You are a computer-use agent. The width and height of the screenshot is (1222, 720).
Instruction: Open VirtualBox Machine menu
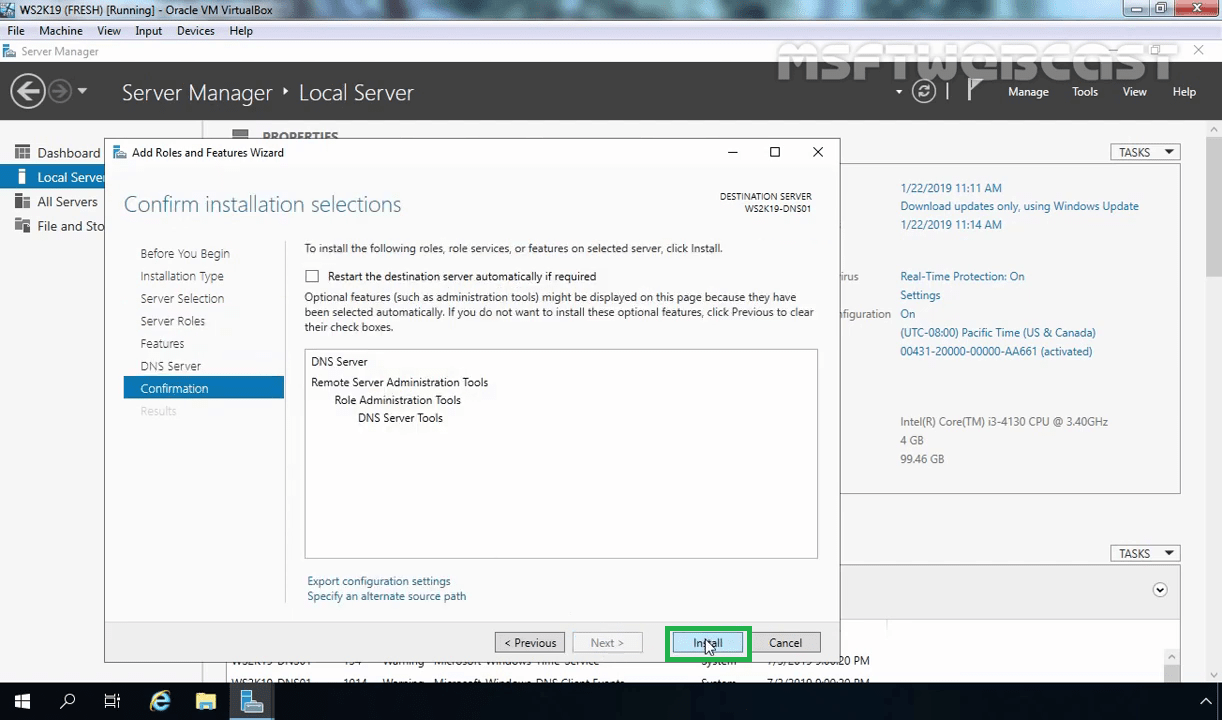[61, 31]
